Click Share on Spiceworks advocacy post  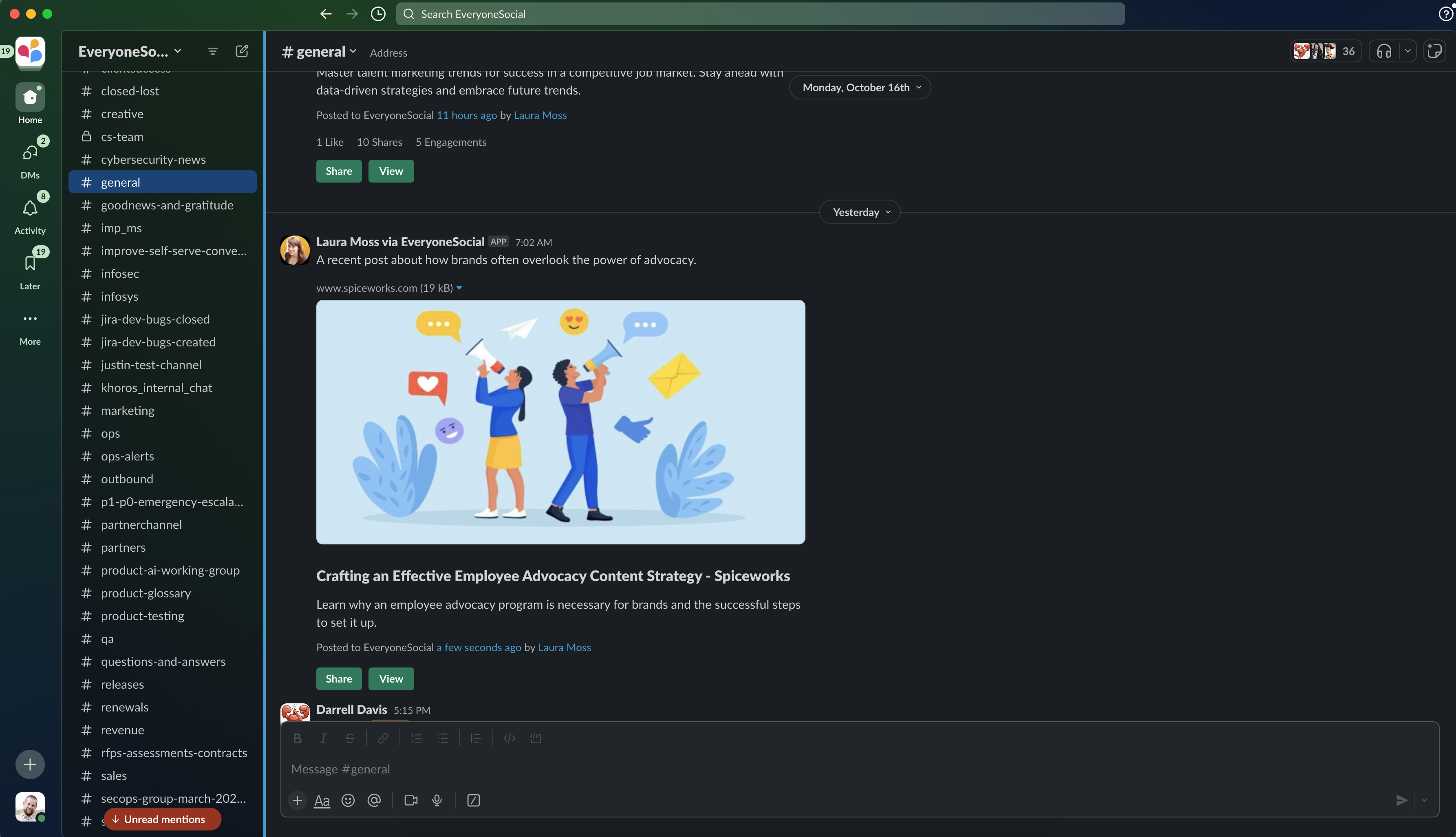tap(339, 678)
